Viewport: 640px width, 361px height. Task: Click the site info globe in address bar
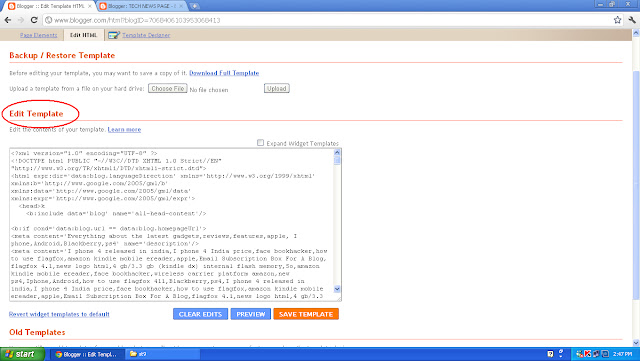49,20
